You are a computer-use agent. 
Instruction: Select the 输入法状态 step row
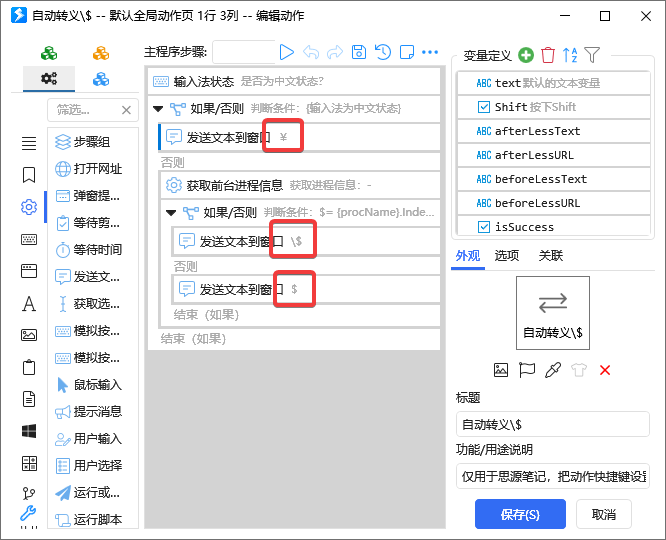294,81
